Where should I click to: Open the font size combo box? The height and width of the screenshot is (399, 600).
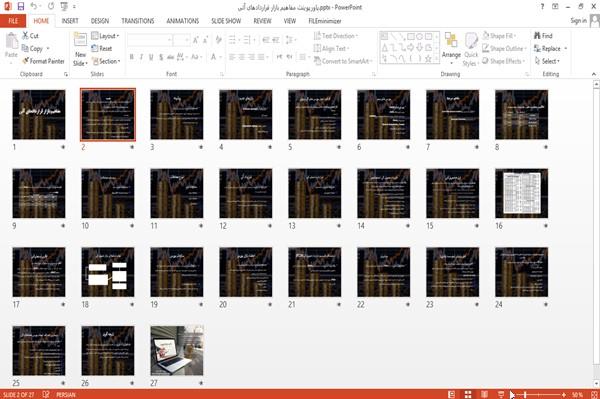point(181,40)
